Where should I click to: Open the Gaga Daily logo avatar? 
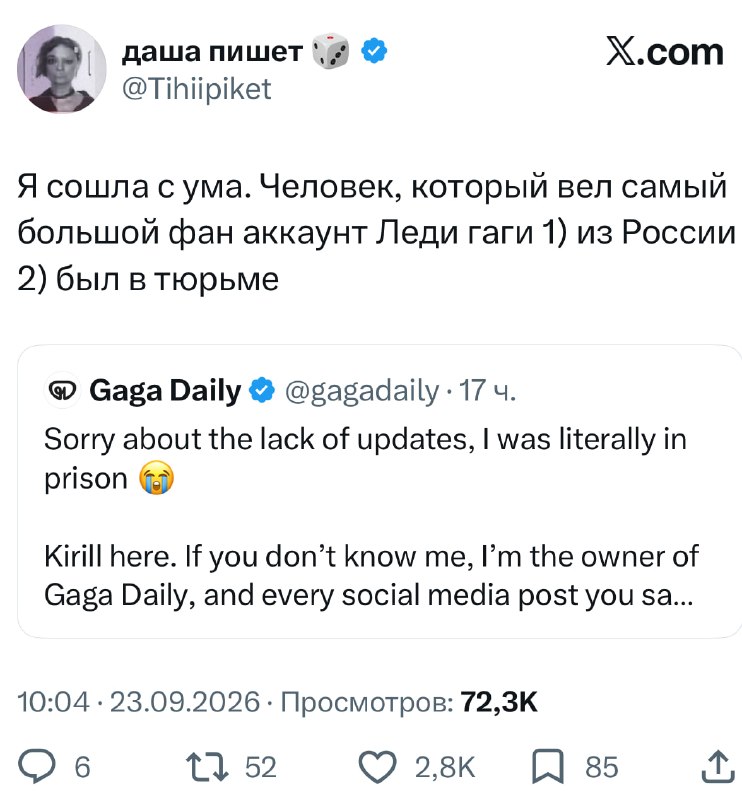[62, 391]
